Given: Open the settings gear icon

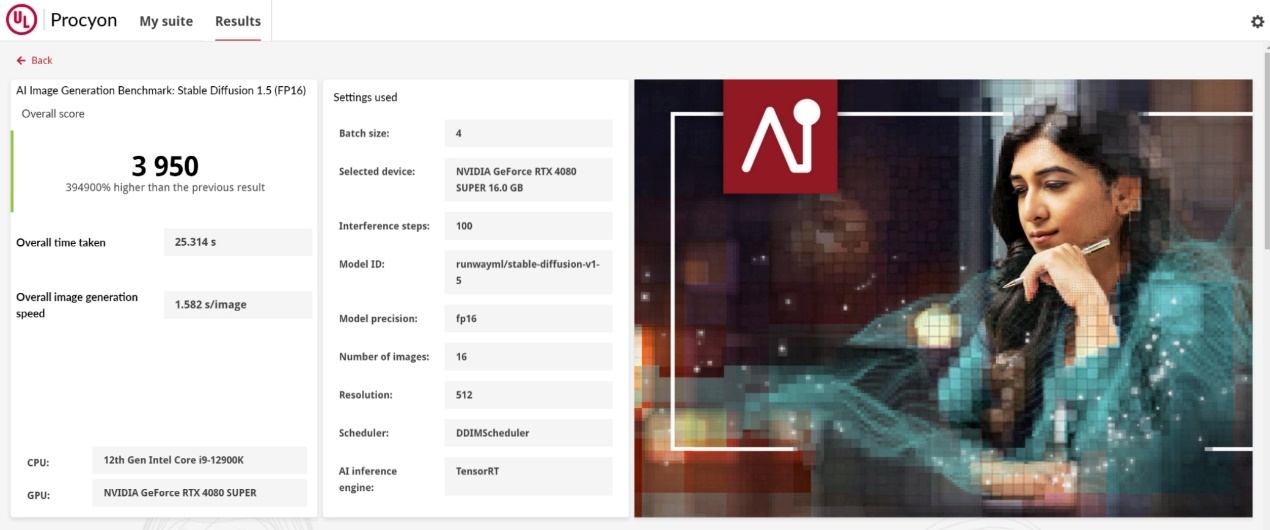Looking at the screenshot, I should [x=1257, y=21].
